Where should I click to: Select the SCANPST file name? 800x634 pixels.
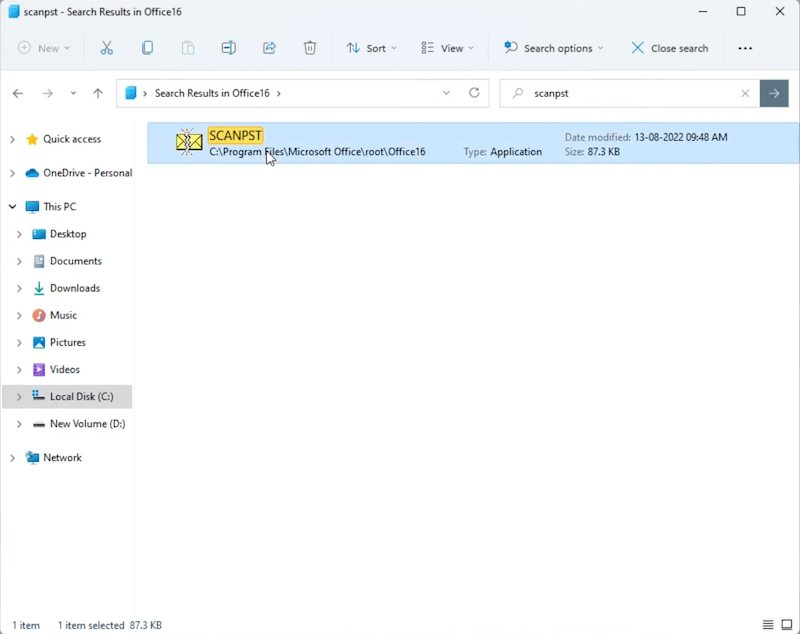tap(235, 136)
